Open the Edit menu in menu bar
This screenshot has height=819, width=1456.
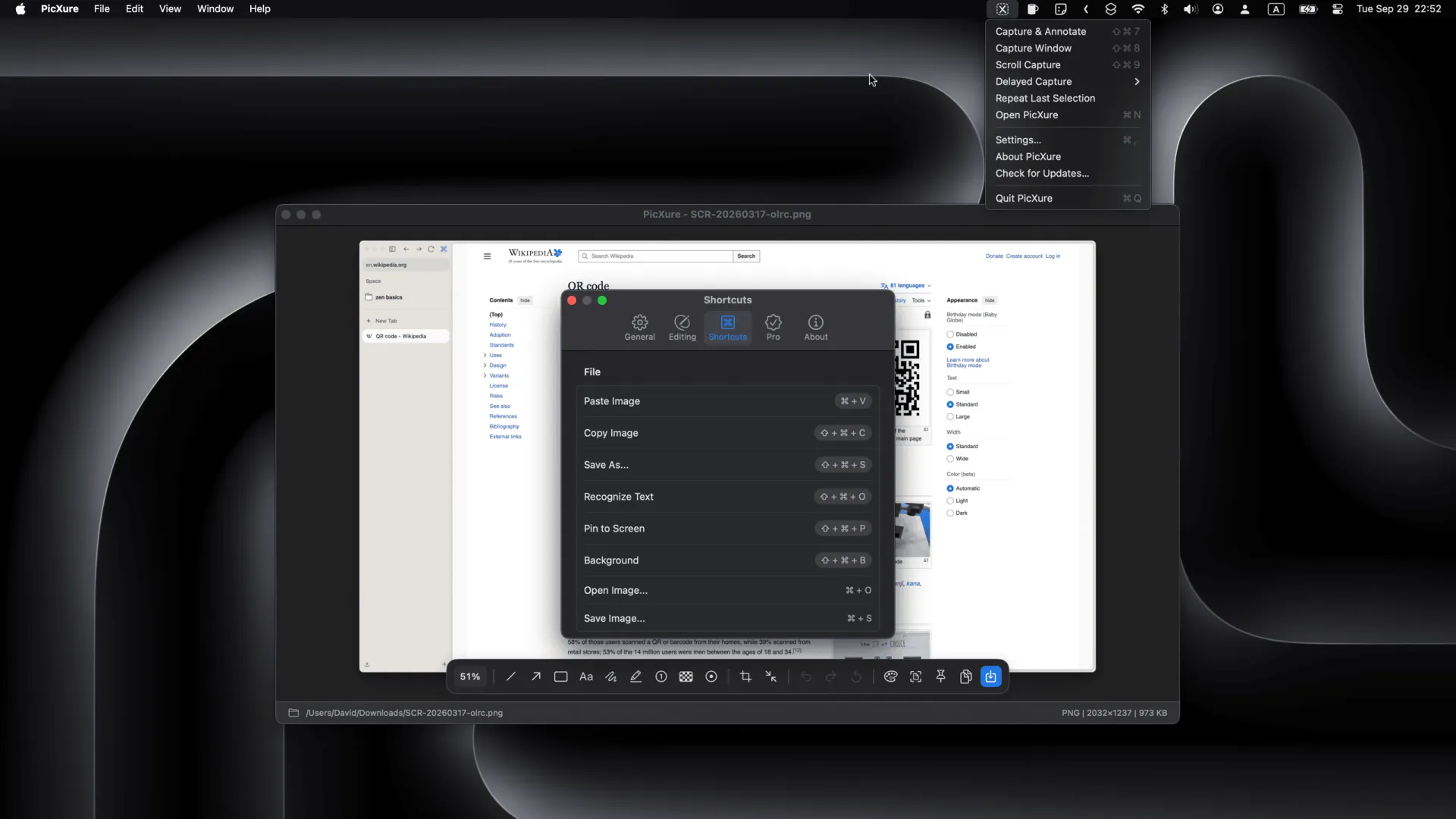point(134,9)
